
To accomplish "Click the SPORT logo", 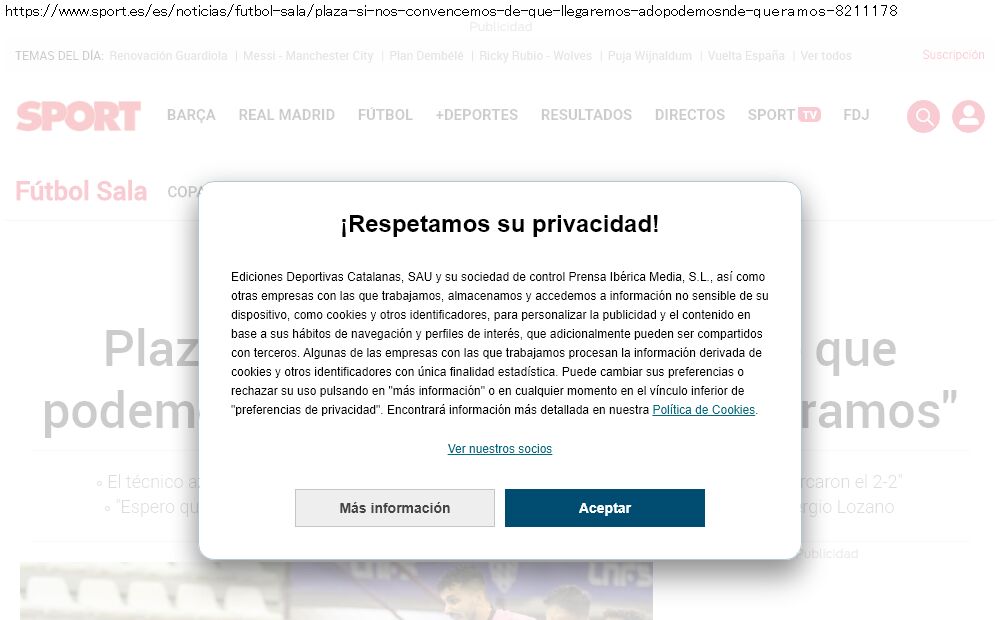I will 78,115.
